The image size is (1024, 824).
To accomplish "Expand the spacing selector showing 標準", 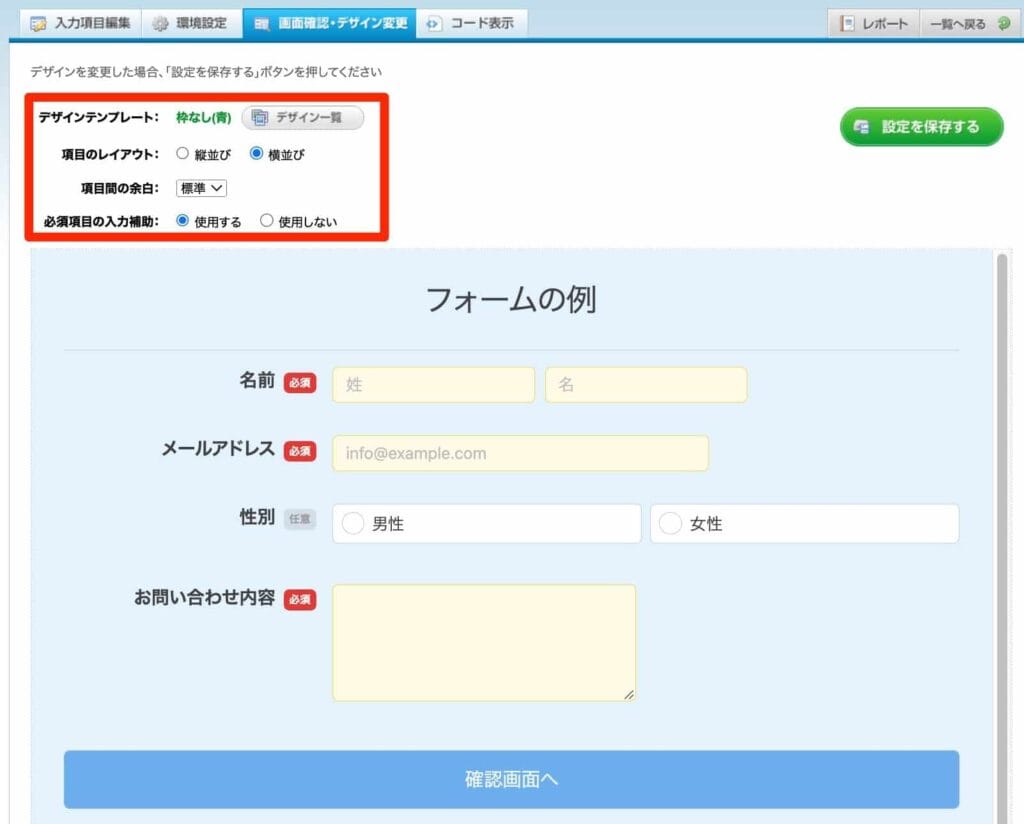I will 201,188.
